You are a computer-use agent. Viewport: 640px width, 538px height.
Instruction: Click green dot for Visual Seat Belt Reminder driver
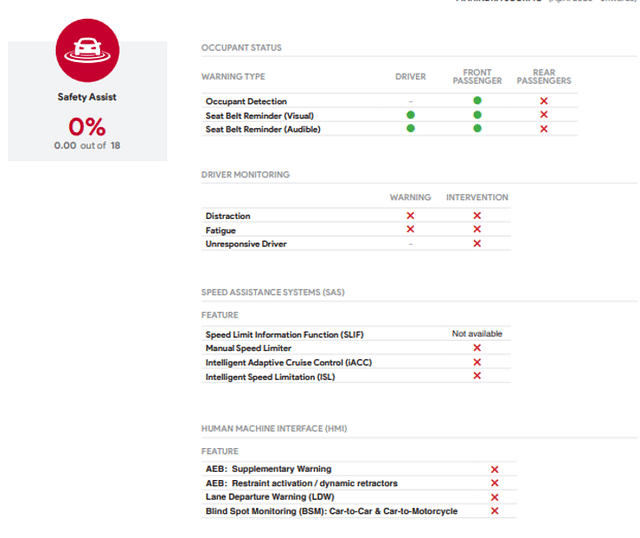[411, 115]
